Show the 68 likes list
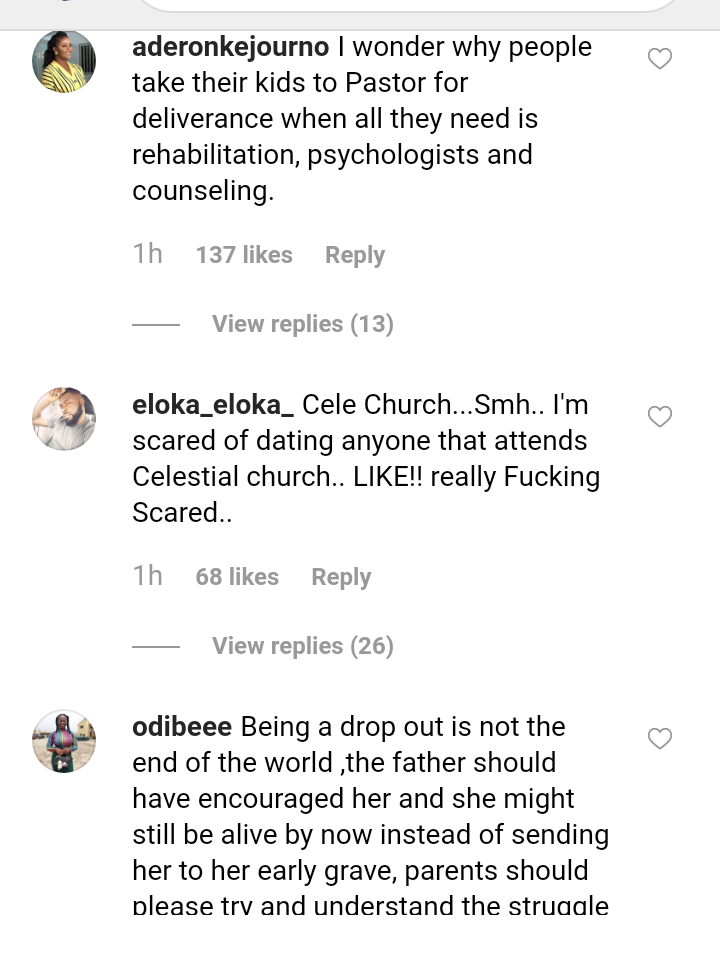 237,577
